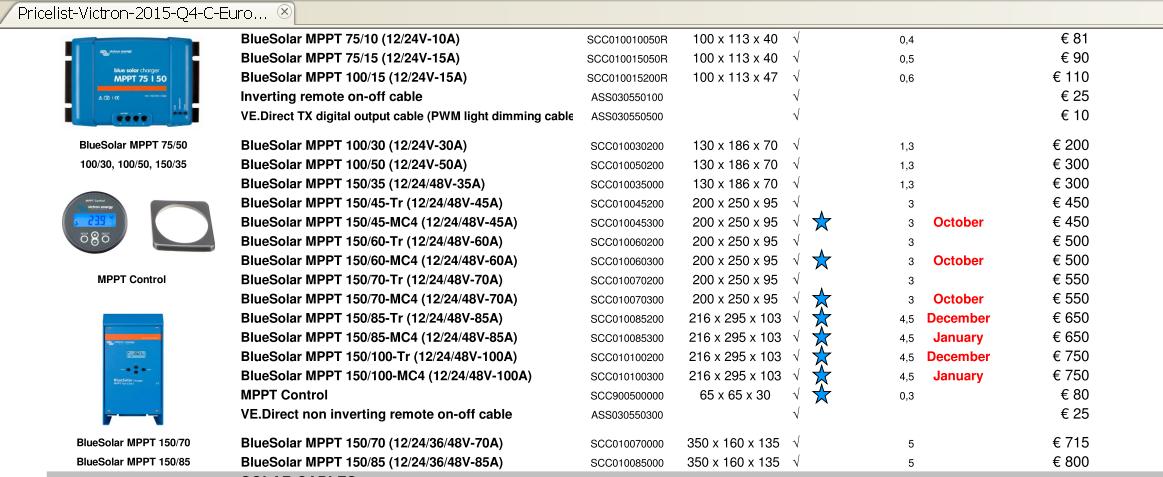
Task: Click the BlueSolar MPPT 75/50 charger image
Action: point(133,82)
